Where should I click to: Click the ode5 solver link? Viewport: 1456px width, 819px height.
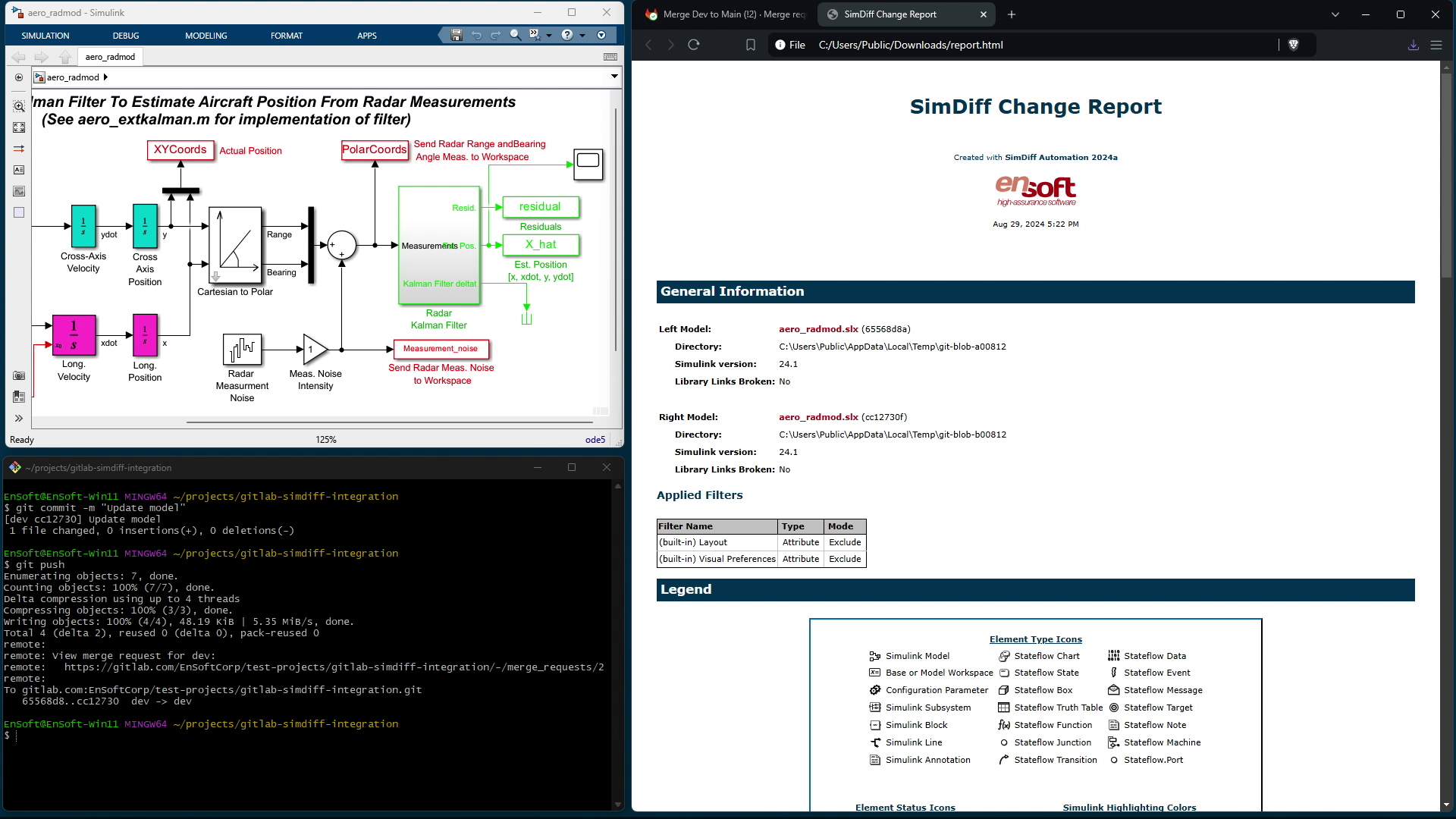tap(595, 440)
